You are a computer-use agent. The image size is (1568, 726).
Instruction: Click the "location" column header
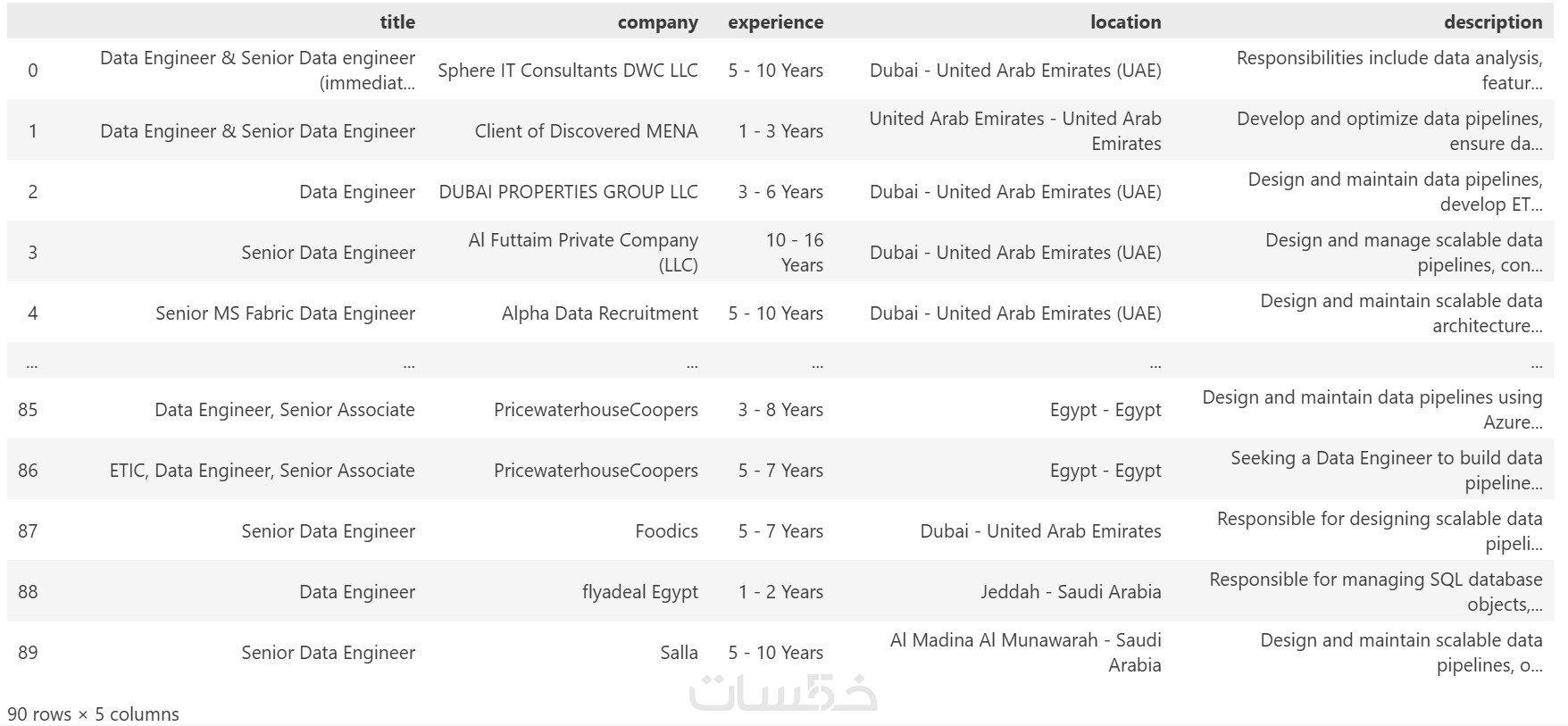[1125, 22]
